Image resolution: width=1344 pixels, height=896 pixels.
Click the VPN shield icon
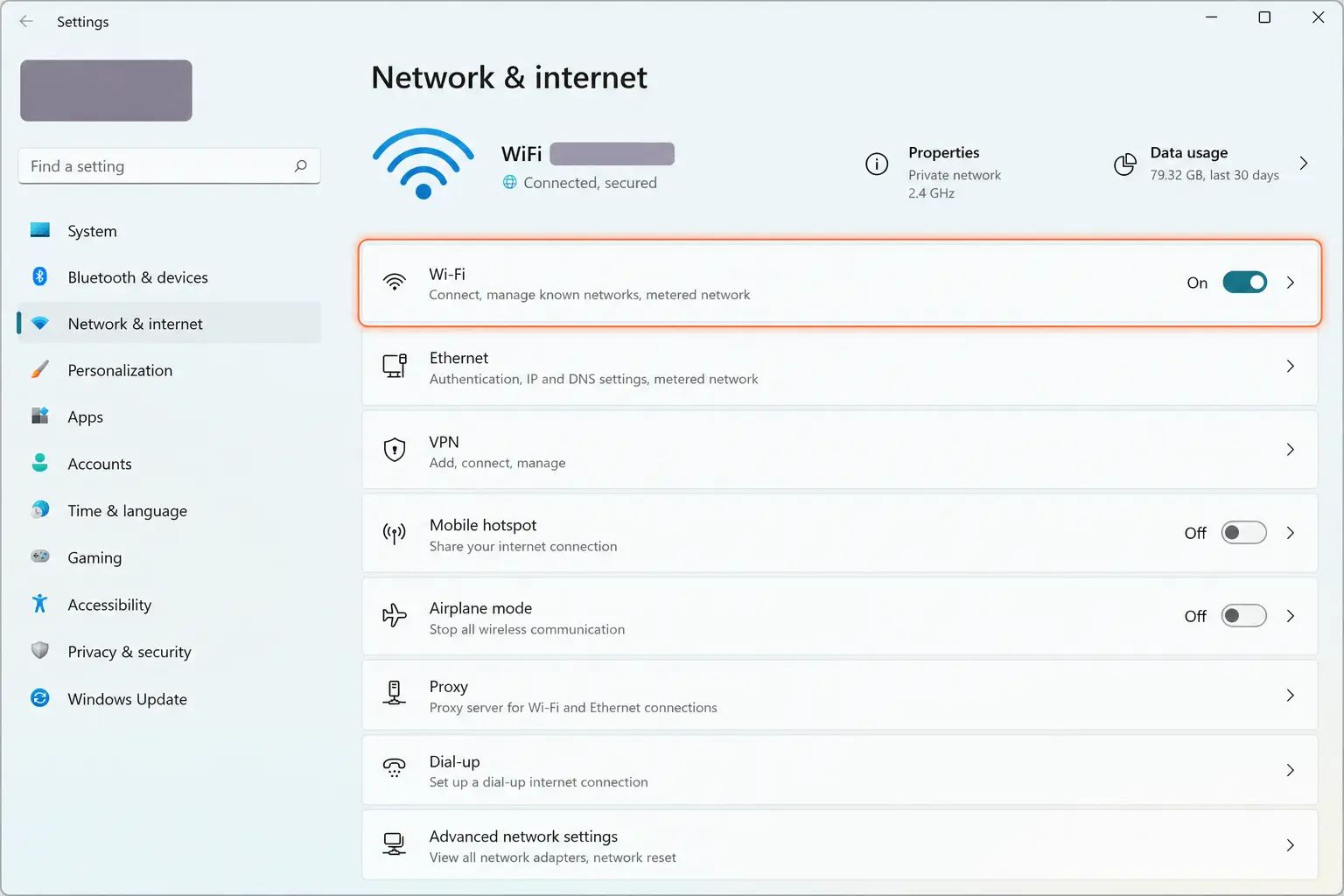click(x=395, y=450)
